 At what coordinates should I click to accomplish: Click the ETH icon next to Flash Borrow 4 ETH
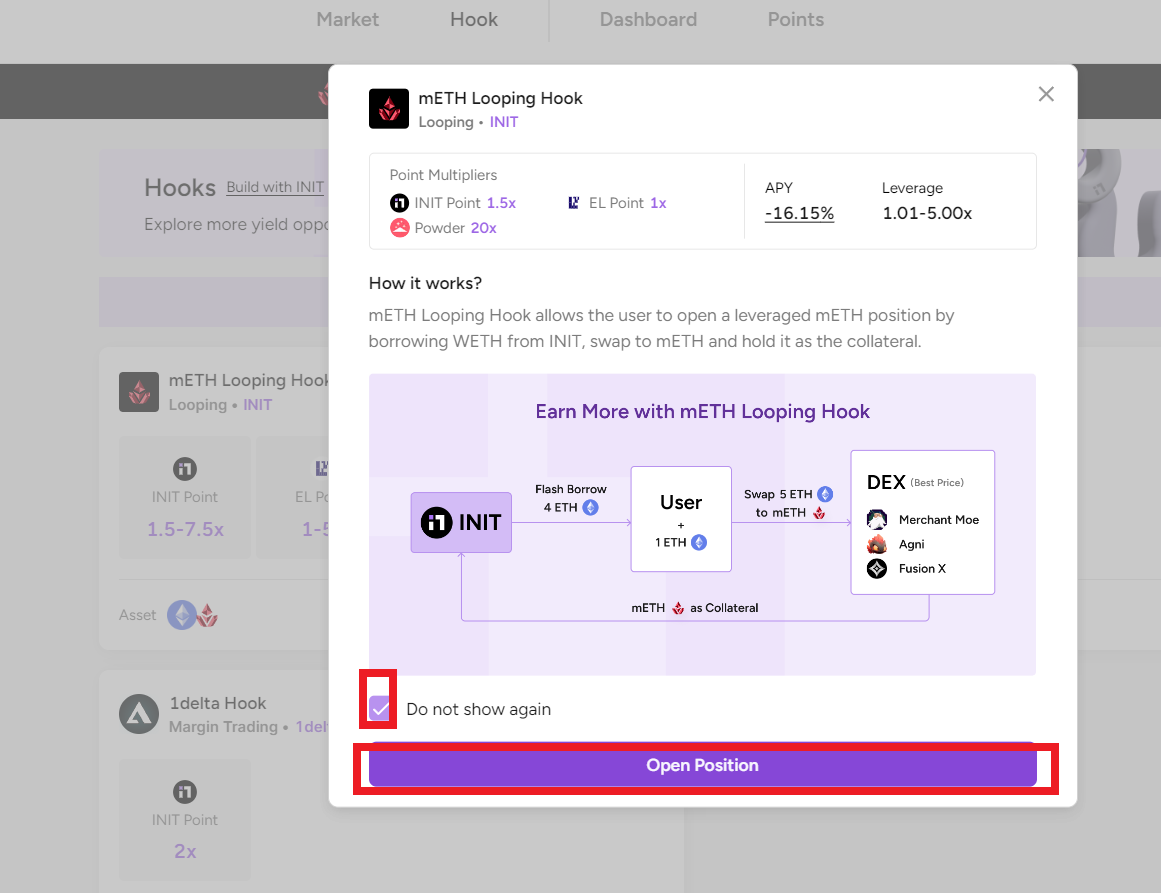[x=590, y=507]
